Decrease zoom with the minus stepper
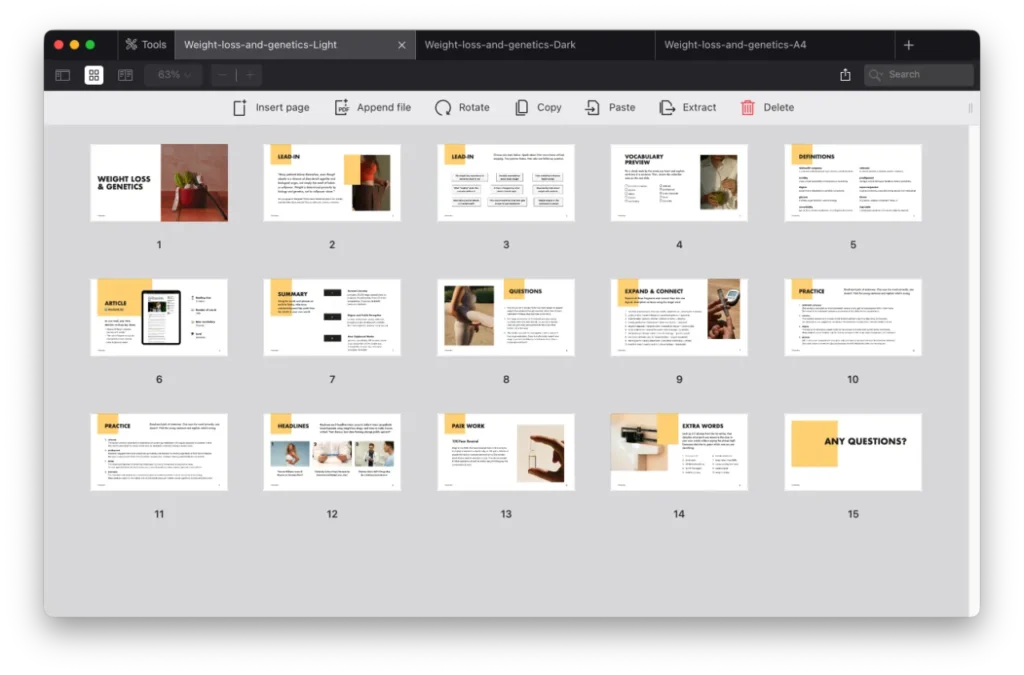The image size is (1024, 675). pyautogui.click(x=221, y=74)
